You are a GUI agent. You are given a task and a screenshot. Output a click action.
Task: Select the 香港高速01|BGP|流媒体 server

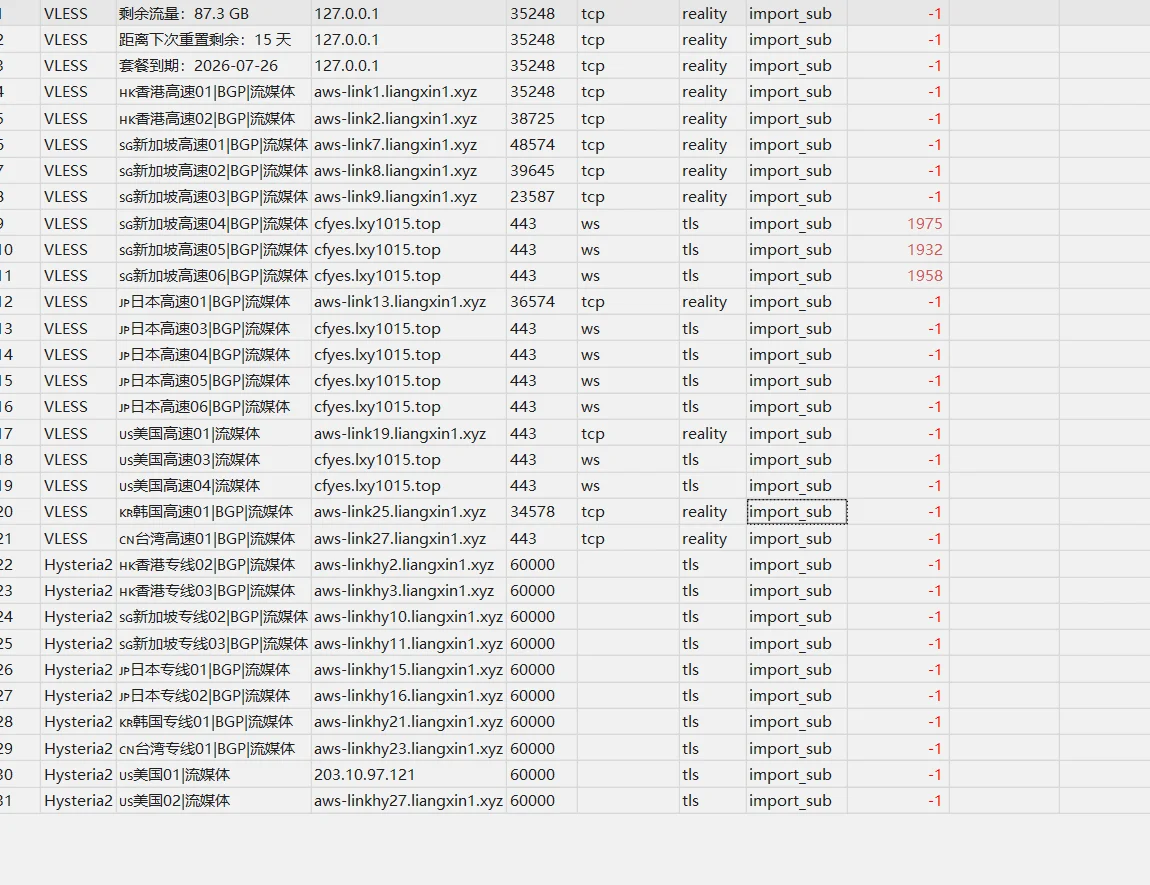click(x=208, y=92)
